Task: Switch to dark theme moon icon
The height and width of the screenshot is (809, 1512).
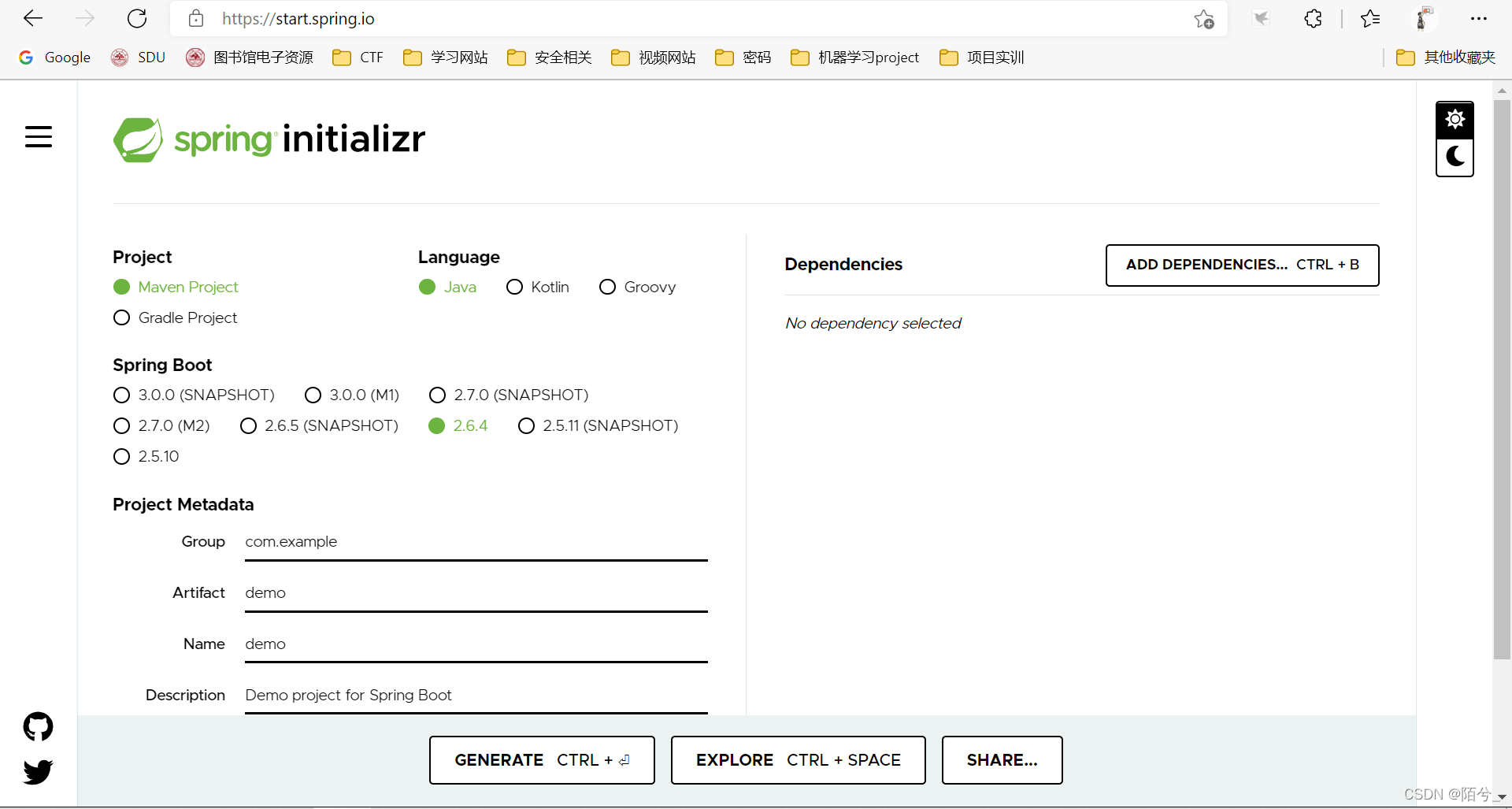Action: tap(1455, 157)
